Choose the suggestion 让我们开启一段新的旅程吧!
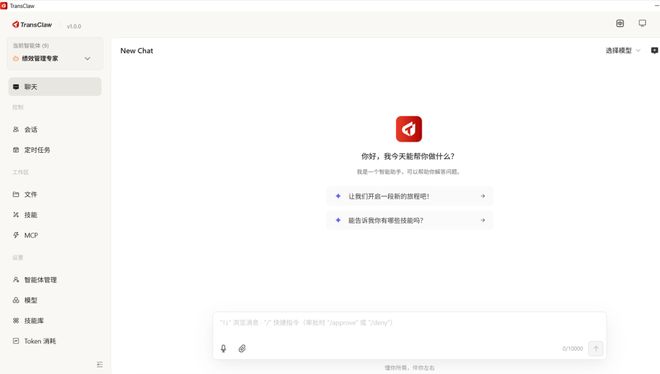 (410, 196)
